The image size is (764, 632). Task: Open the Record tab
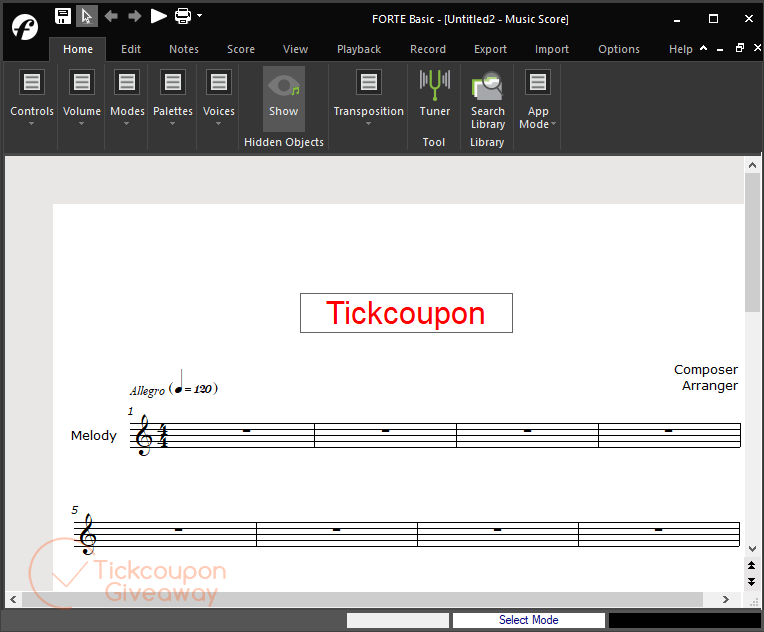(428, 49)
